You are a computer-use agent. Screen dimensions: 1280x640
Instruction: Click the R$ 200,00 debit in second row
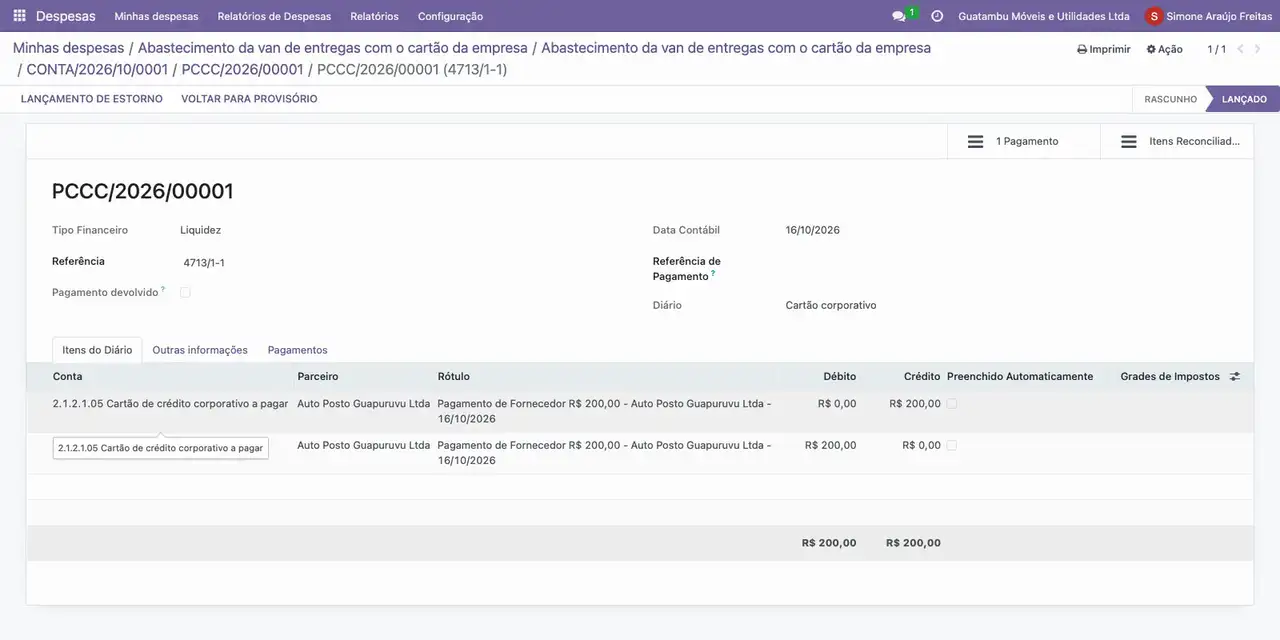[831, 445]
